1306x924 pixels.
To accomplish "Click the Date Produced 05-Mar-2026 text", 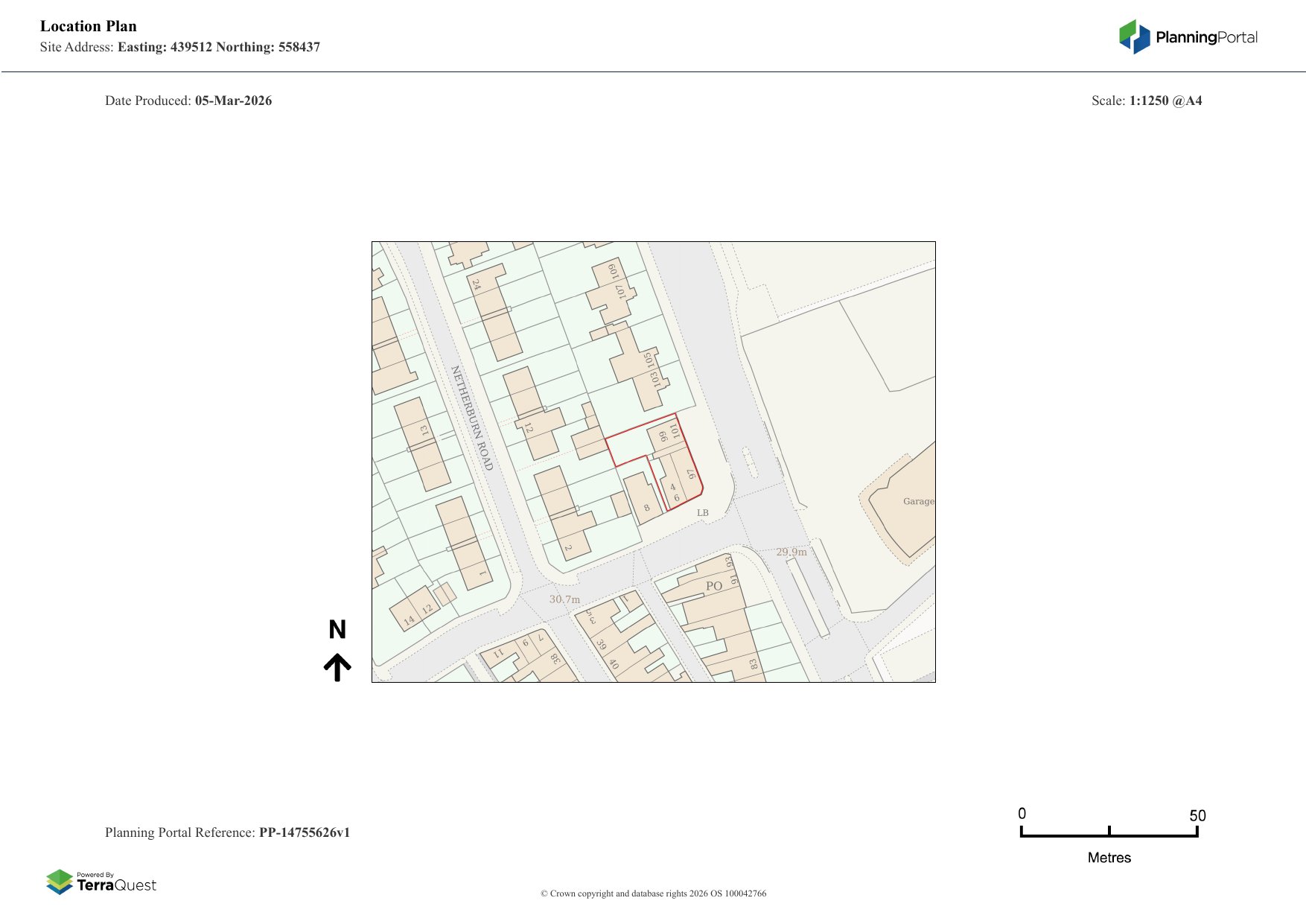I will pos(188,101).
